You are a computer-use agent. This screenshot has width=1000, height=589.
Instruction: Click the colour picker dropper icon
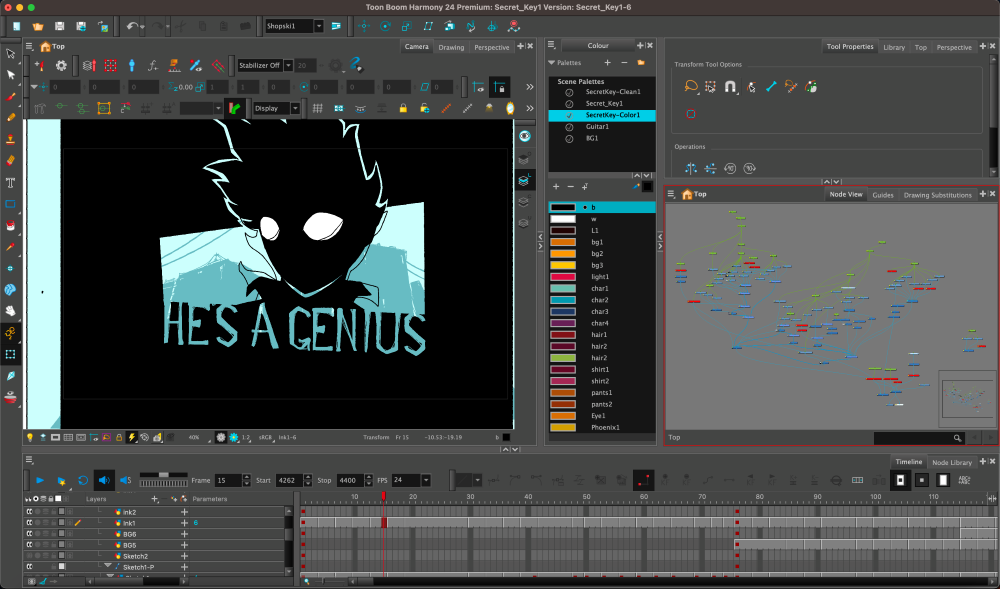point(636,186)
